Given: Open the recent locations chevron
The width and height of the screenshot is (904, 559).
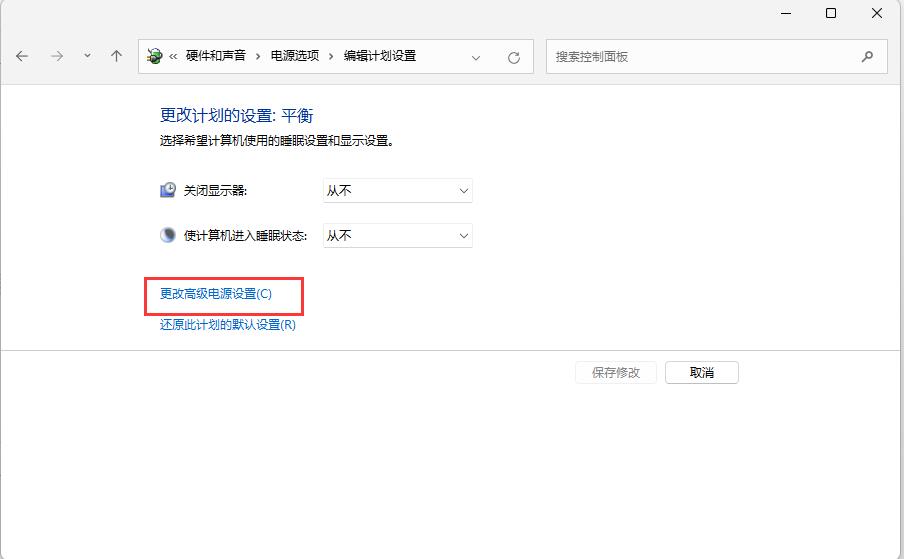Looking at the screenshot, I should 87,57.
